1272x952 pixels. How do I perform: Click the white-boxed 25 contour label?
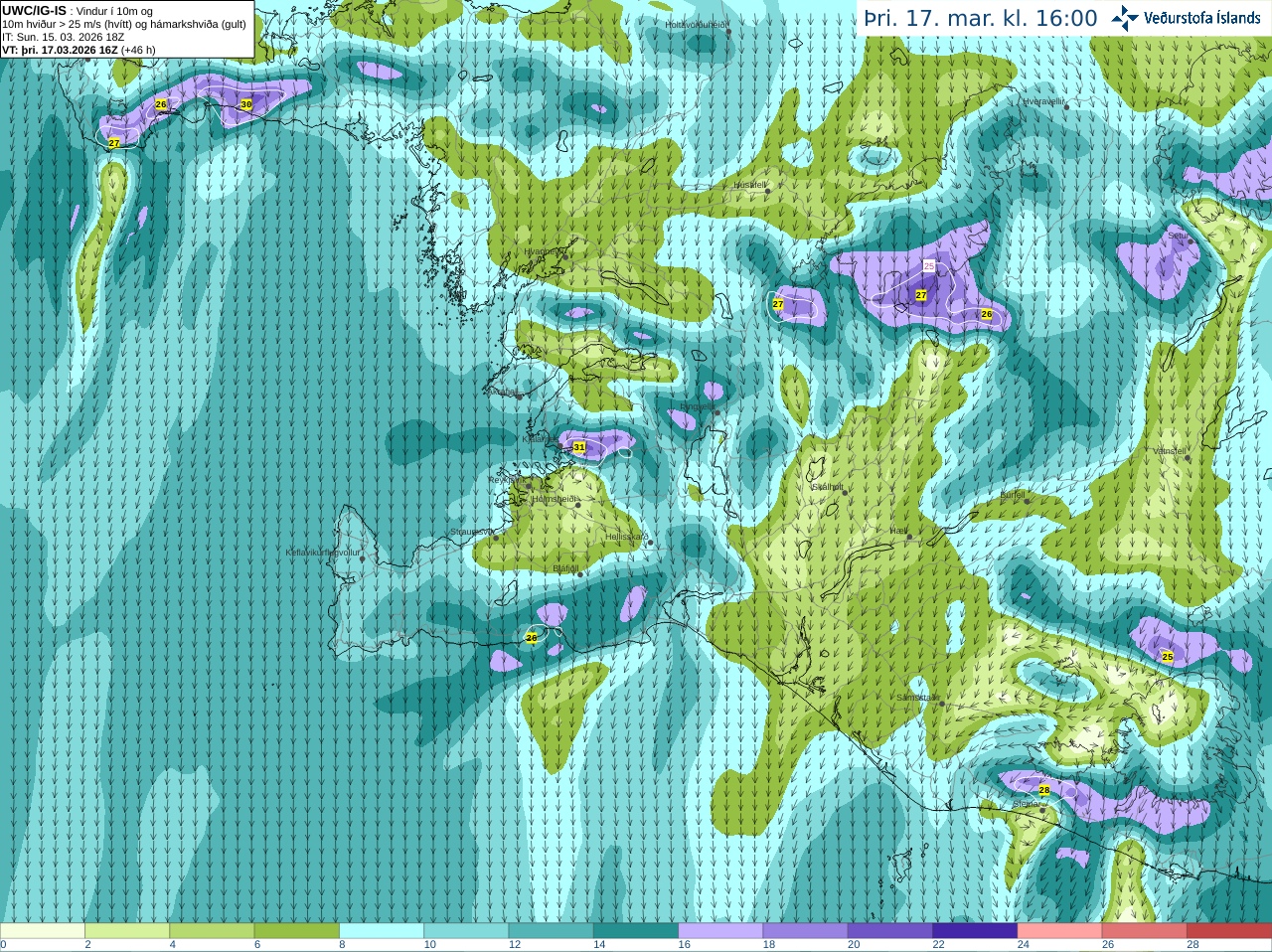929,266
